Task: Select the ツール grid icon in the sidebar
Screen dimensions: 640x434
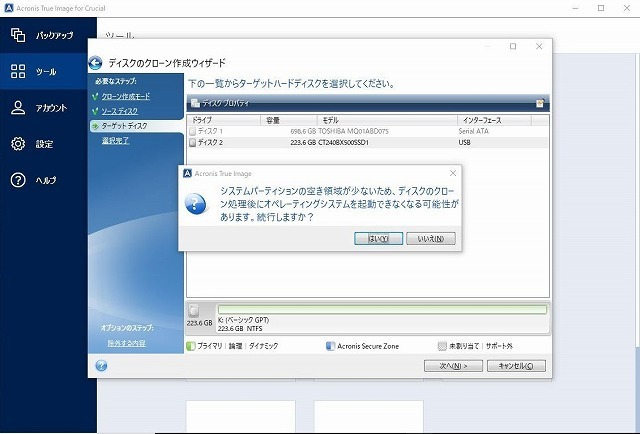Action: [x=18, y=71]
